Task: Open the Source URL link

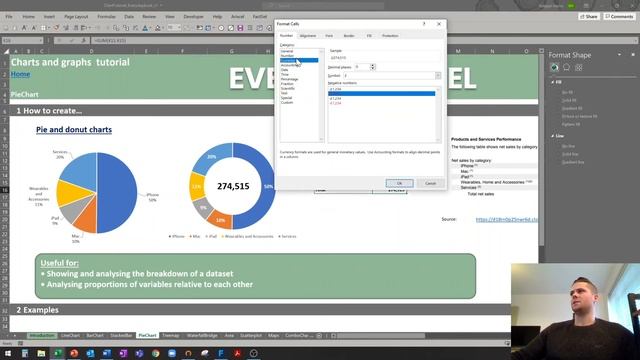Action: point(507,220)
